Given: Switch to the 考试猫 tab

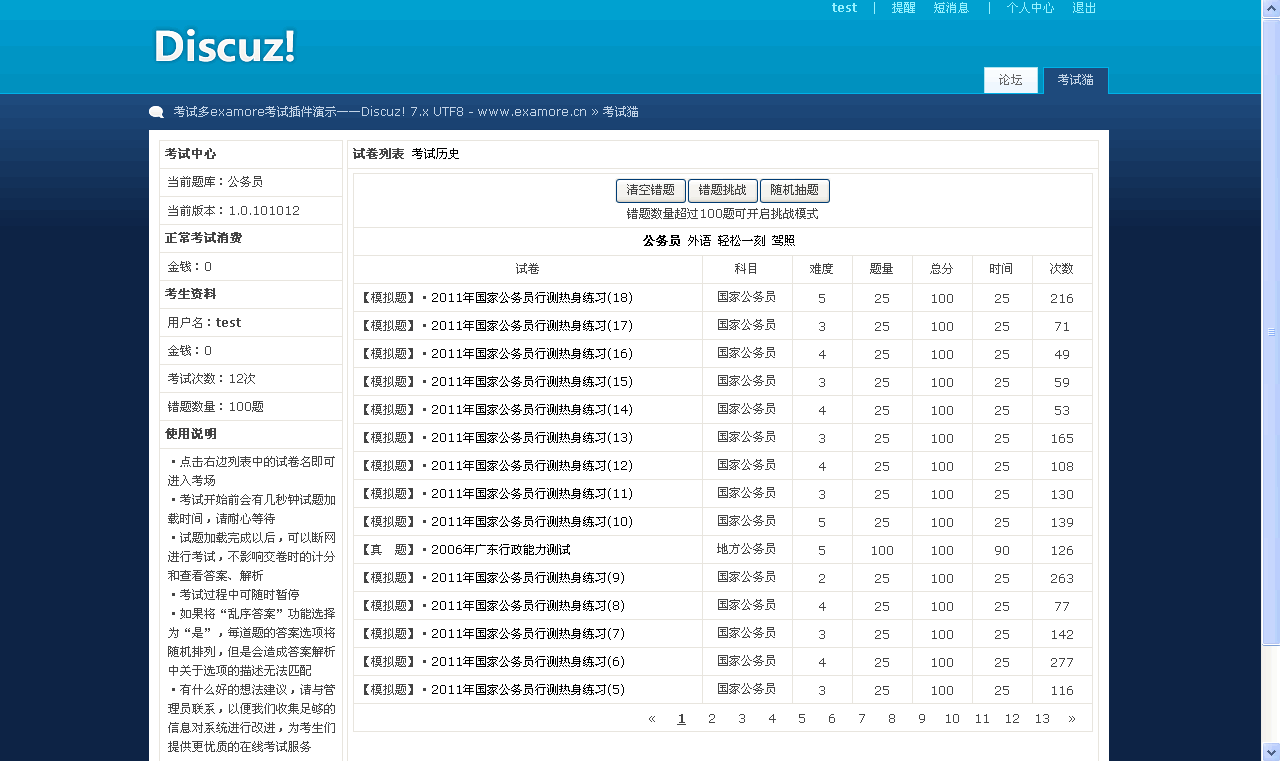Looking at the screenshot, I should (x=1075, y=80).
